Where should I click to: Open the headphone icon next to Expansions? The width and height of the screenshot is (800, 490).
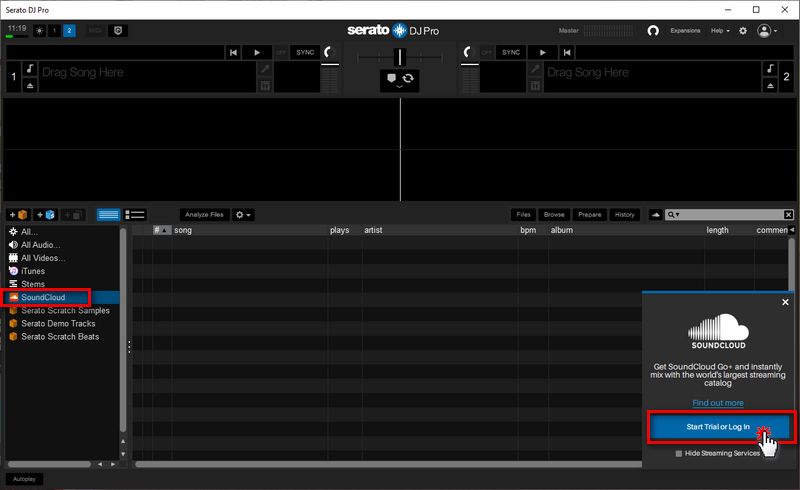pos(653,31)
